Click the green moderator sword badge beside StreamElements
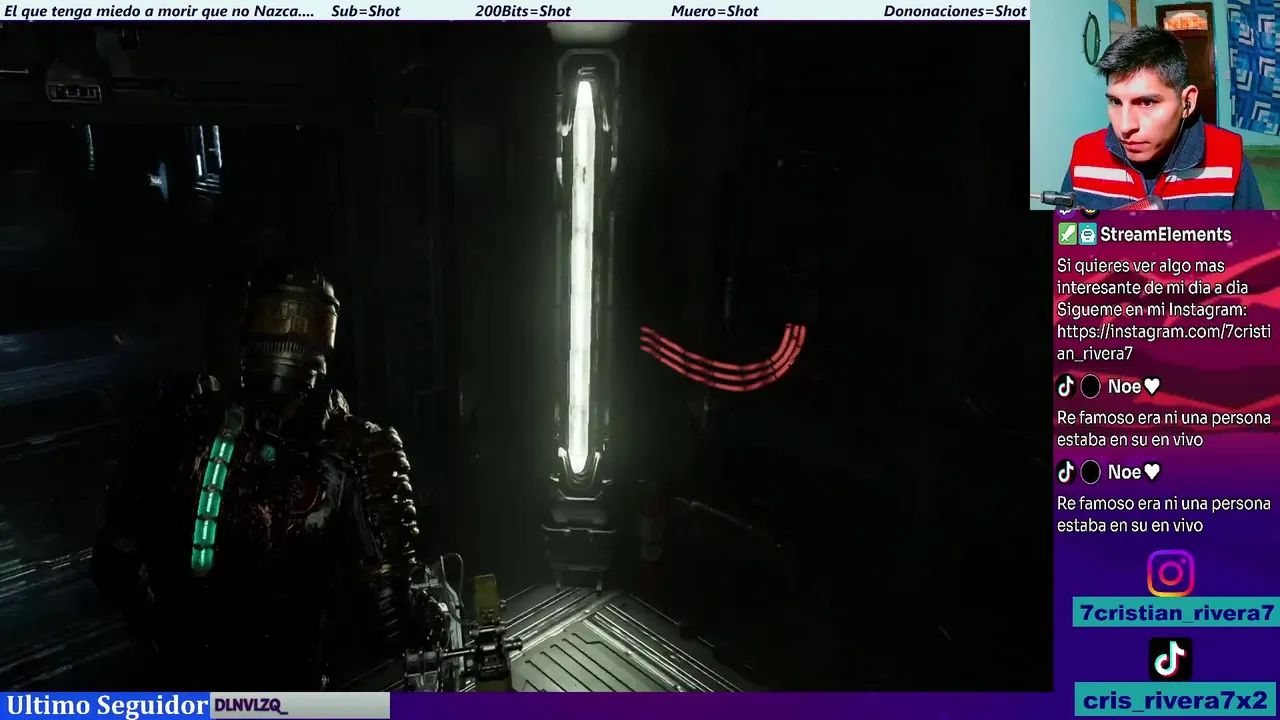 click(1067, 234)
